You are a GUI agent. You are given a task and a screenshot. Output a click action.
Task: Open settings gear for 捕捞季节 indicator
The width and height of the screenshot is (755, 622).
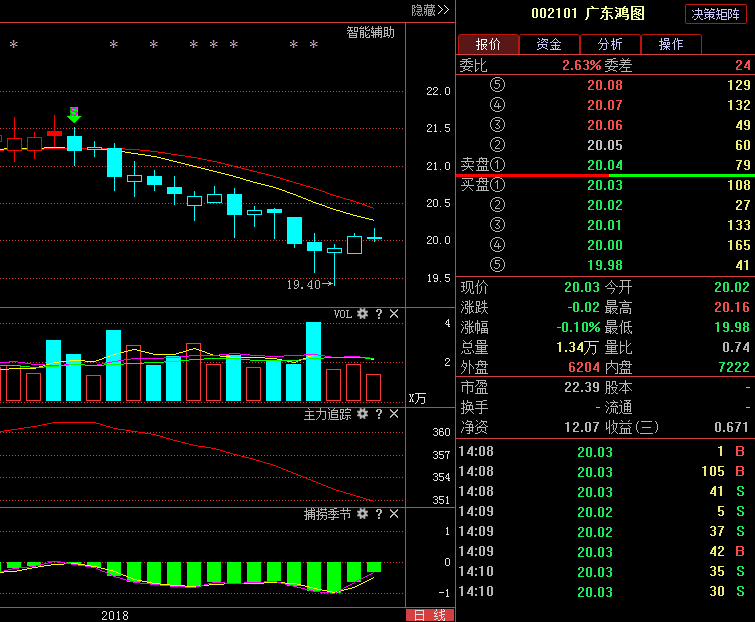point(363,513)
